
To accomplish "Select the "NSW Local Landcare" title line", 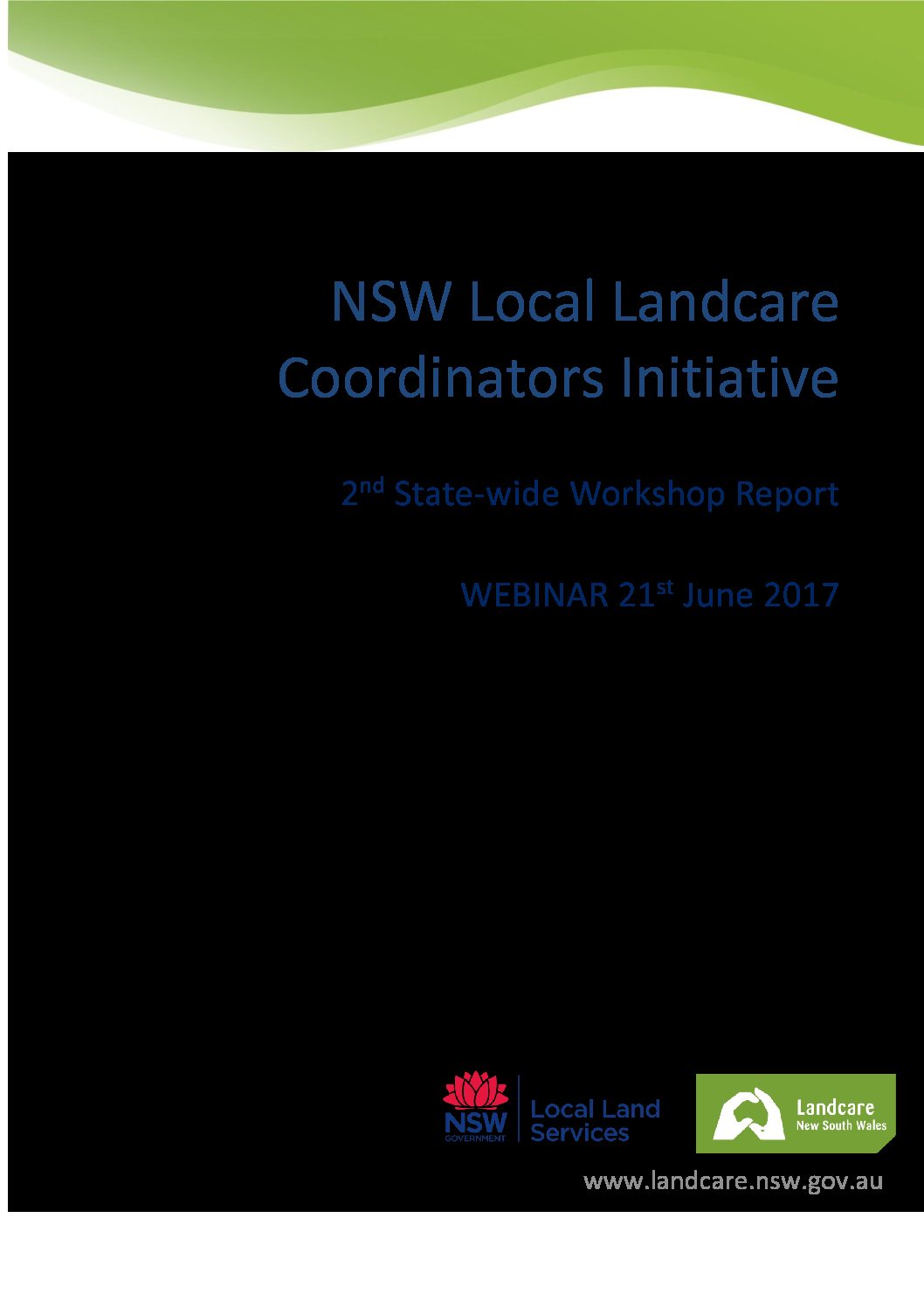I will click(x=584, y=301).
